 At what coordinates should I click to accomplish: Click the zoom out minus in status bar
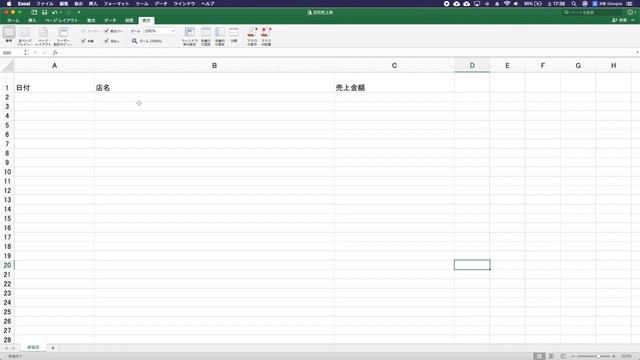[573, 356]
